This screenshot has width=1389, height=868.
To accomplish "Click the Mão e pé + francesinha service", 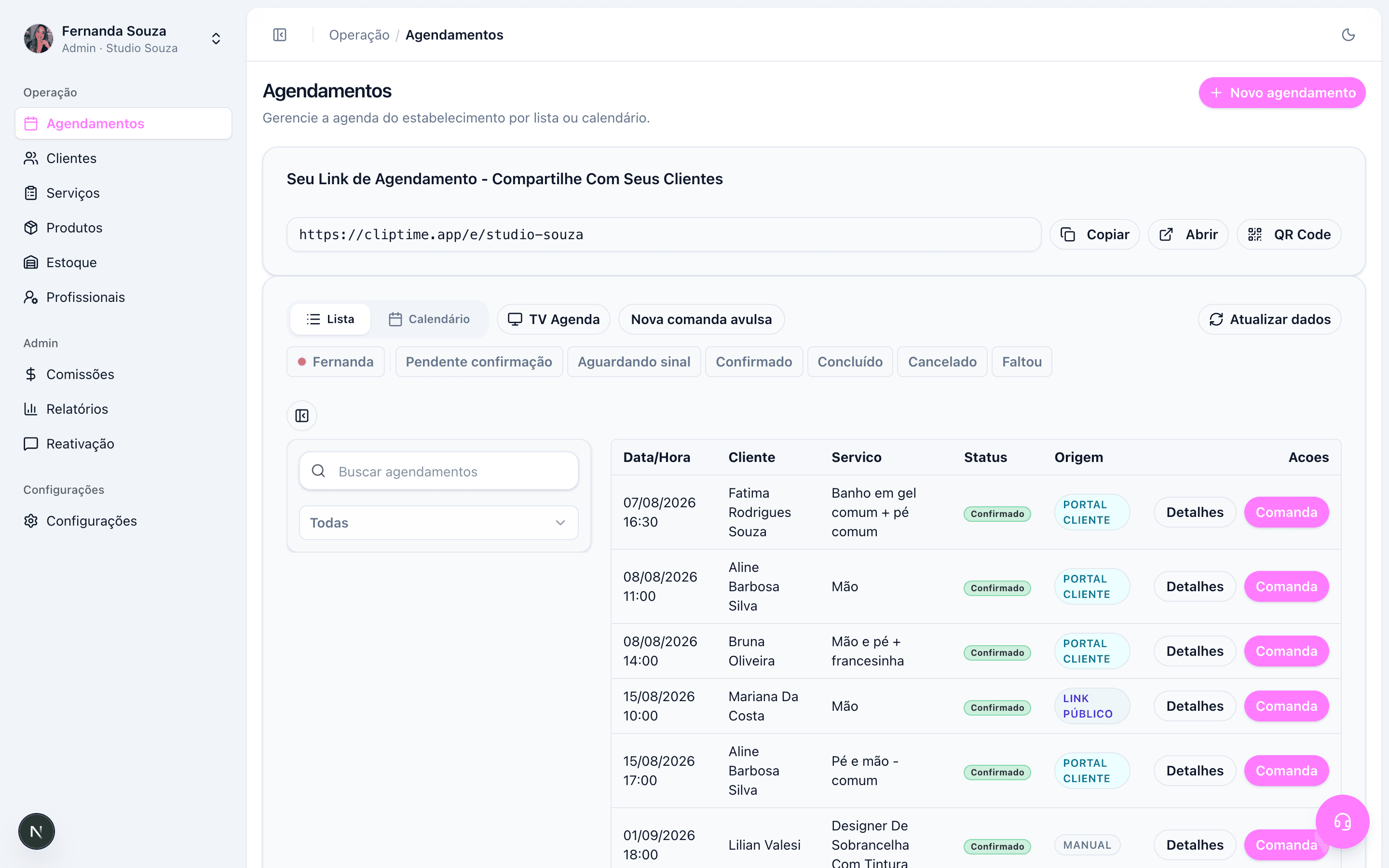I will [867, 651].
